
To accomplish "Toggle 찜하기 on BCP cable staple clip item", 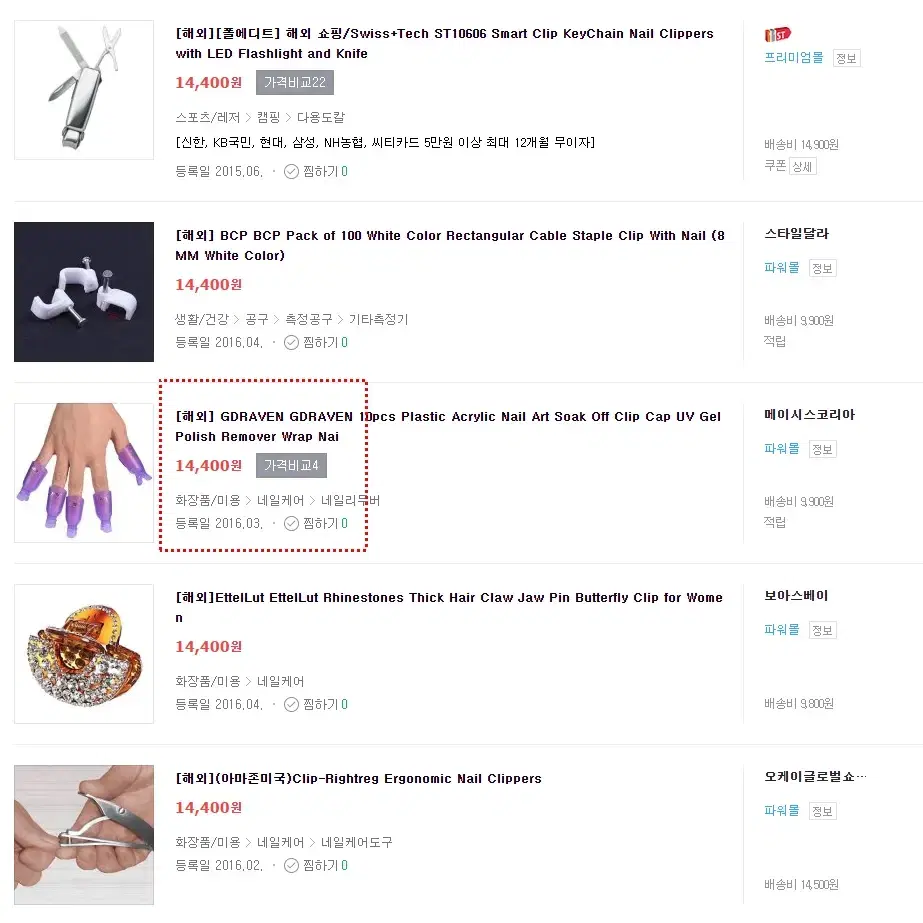I will pyautogui.click(x=316, y=343).
